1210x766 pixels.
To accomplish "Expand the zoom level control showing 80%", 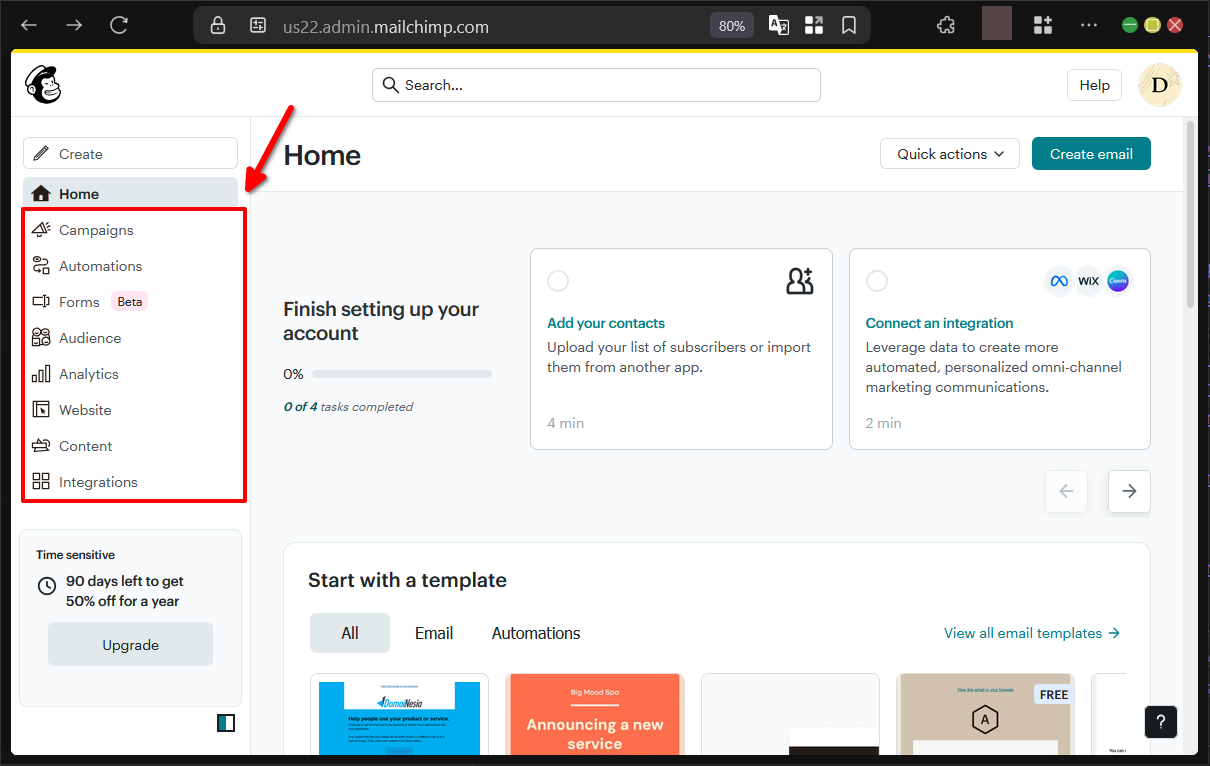I will [731, 24].
